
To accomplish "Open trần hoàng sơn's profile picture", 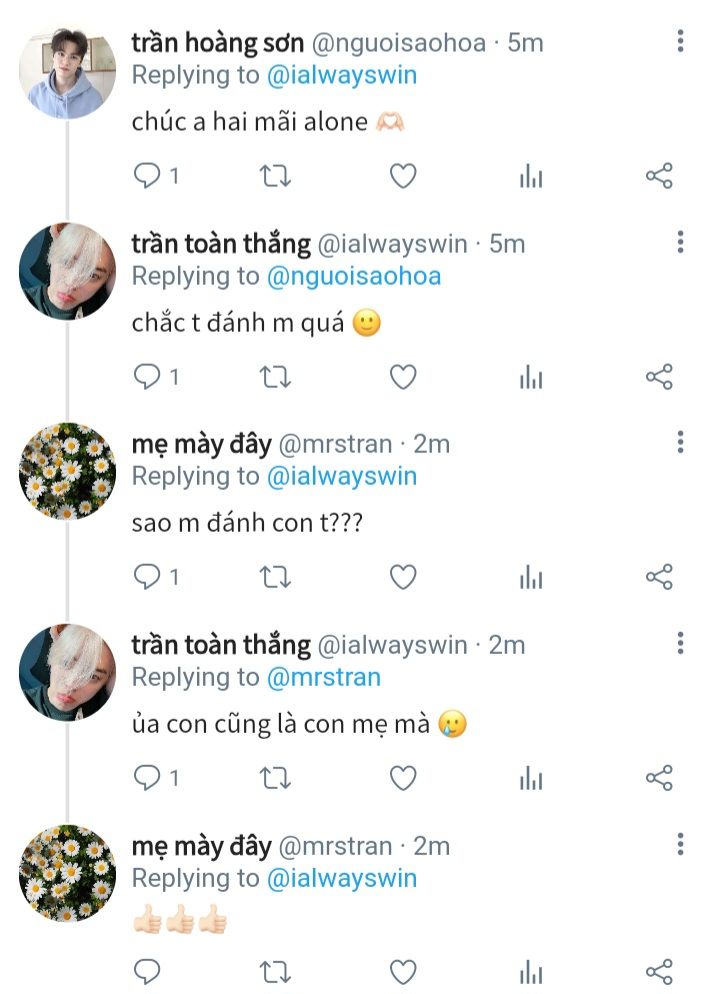I will [x=68, y=72].
